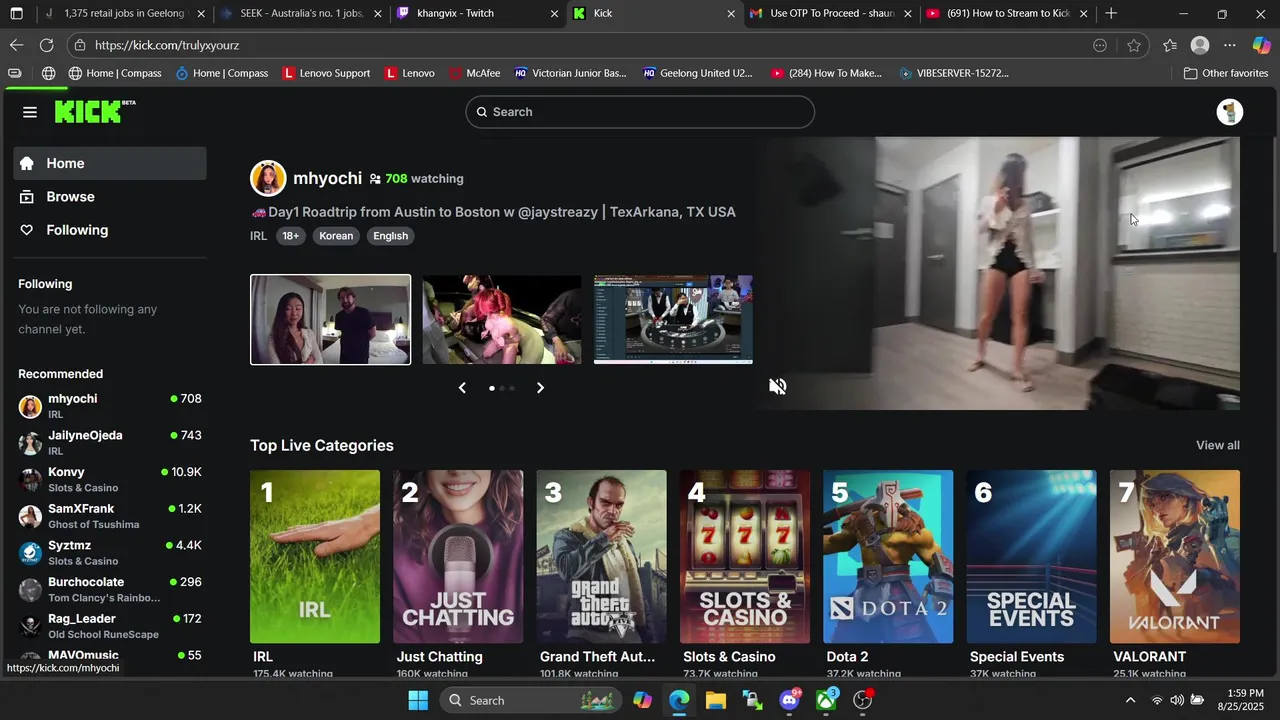Open the Edge settings and more menu
The height and width of the screenshot is (720, 1280).
tap(1230, 45)
